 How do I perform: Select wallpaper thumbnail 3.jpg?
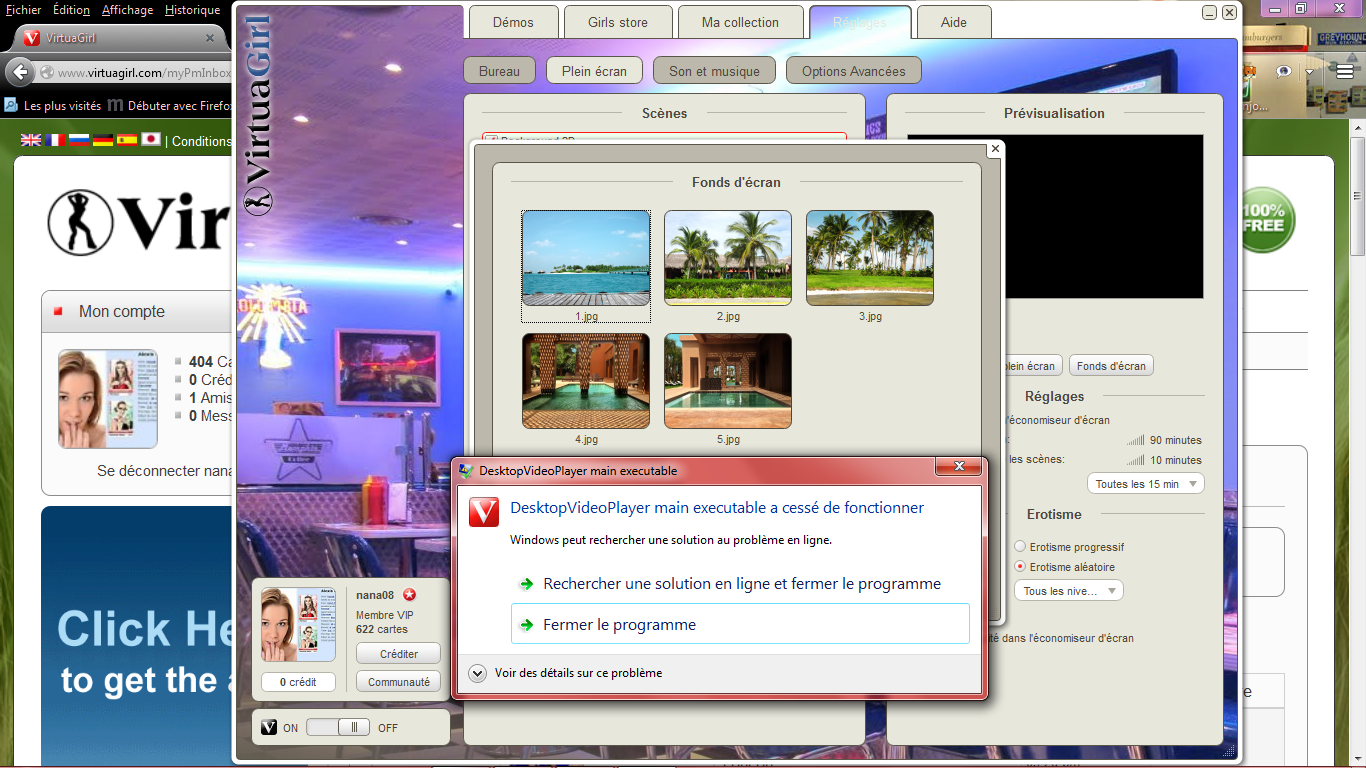[x=870, y=258]
